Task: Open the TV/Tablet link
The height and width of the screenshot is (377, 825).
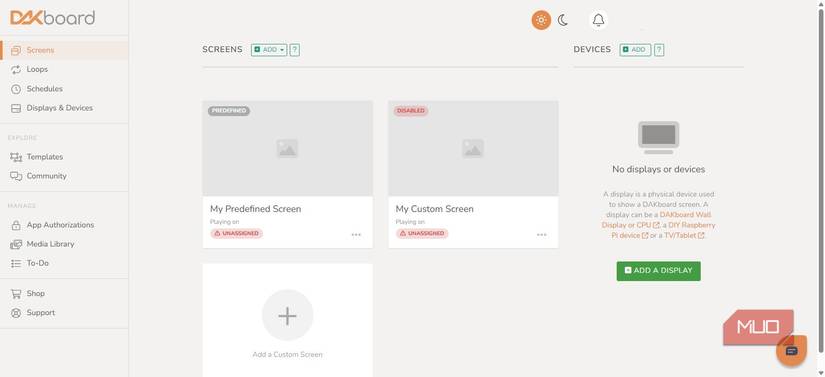Action: pyautogui.click(x=684, y=236)
